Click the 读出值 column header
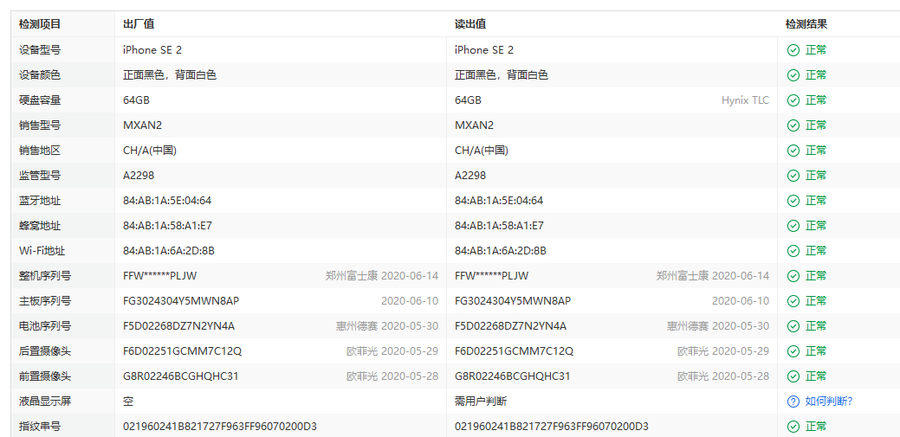 coord(471,25)
